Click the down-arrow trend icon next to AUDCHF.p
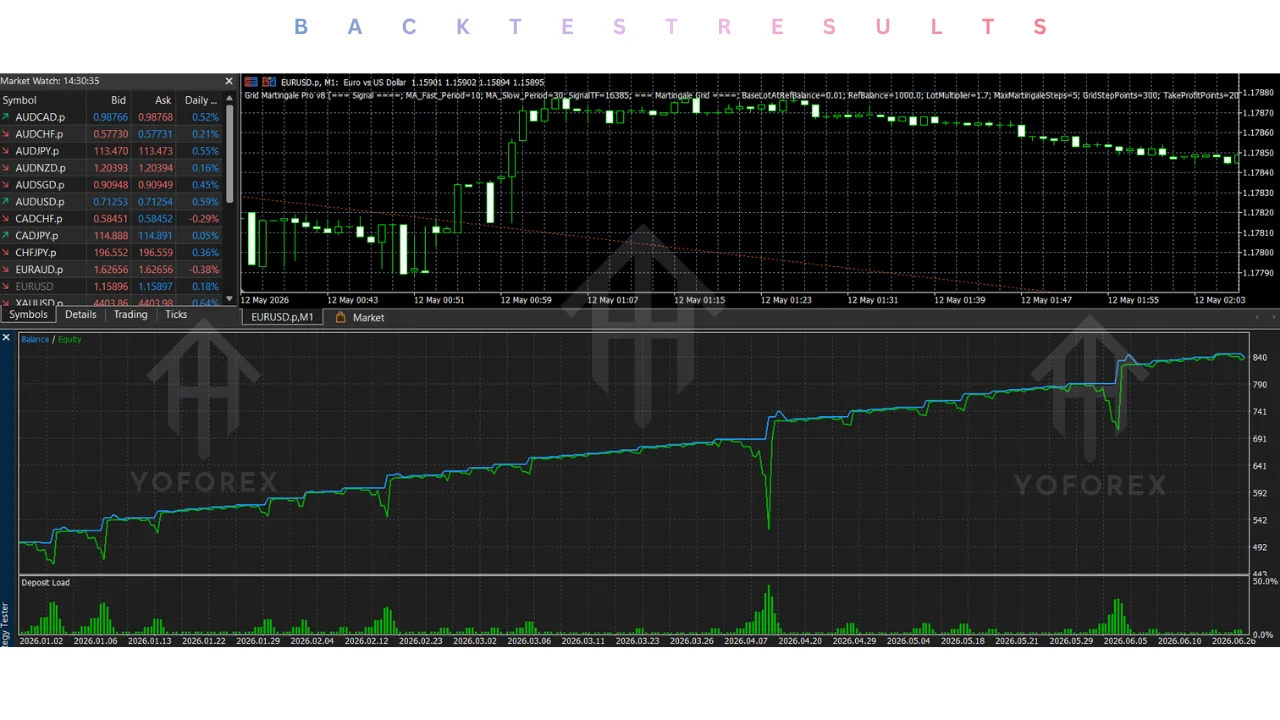This screenshot has width=1280, height=720. click(x=6, y=134)
